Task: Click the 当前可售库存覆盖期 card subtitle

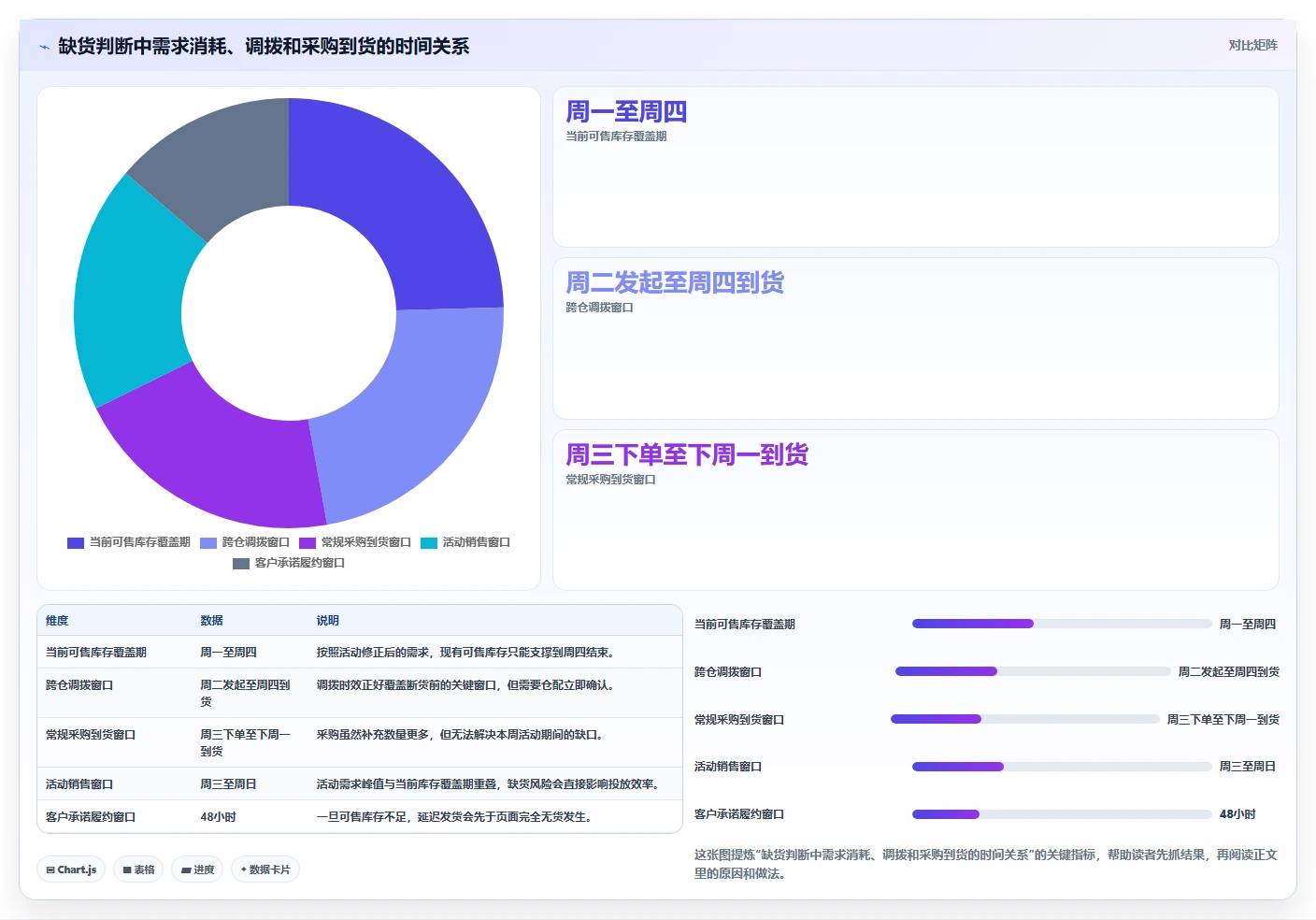Action: click(616, 137)
